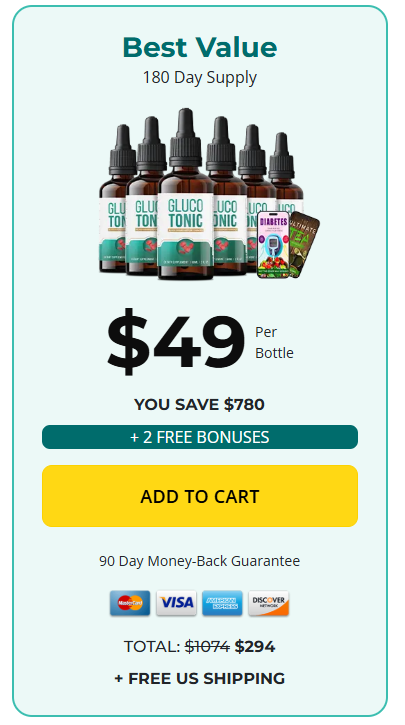Click the MasterCard payment icon
The height and width of the screenshot is (725, 405).
(130, 603)
